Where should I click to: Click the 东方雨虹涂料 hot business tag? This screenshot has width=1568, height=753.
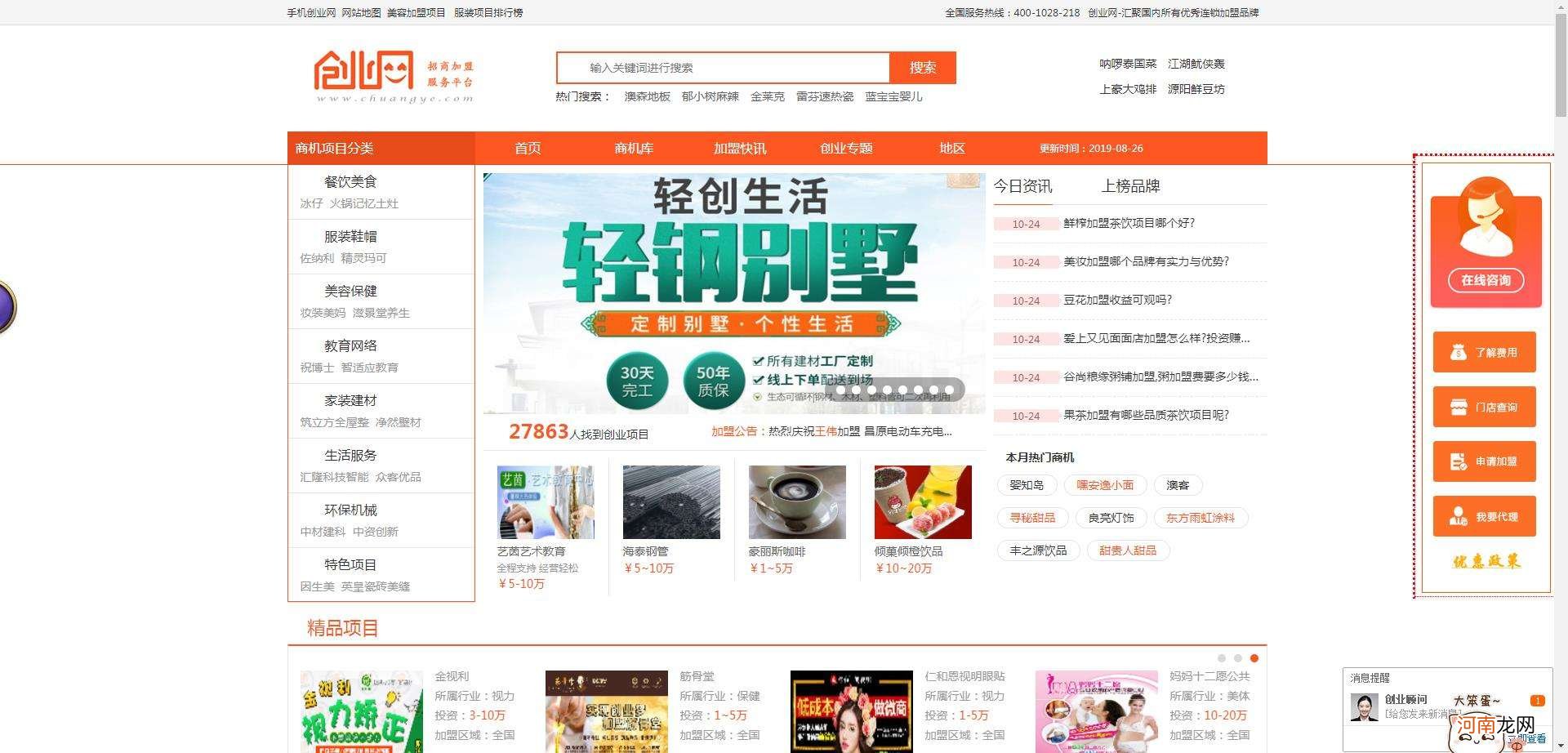[x=1200, y=518]
